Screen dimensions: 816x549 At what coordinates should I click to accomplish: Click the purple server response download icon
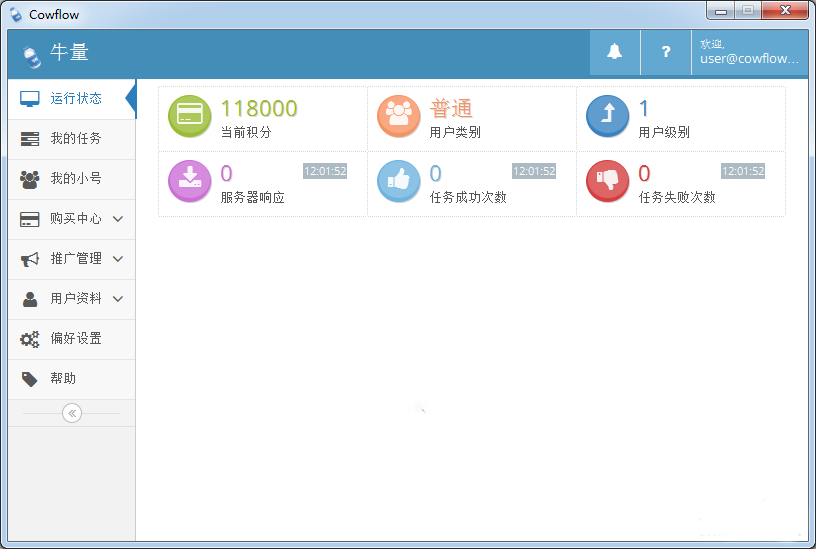click(189, 181)
